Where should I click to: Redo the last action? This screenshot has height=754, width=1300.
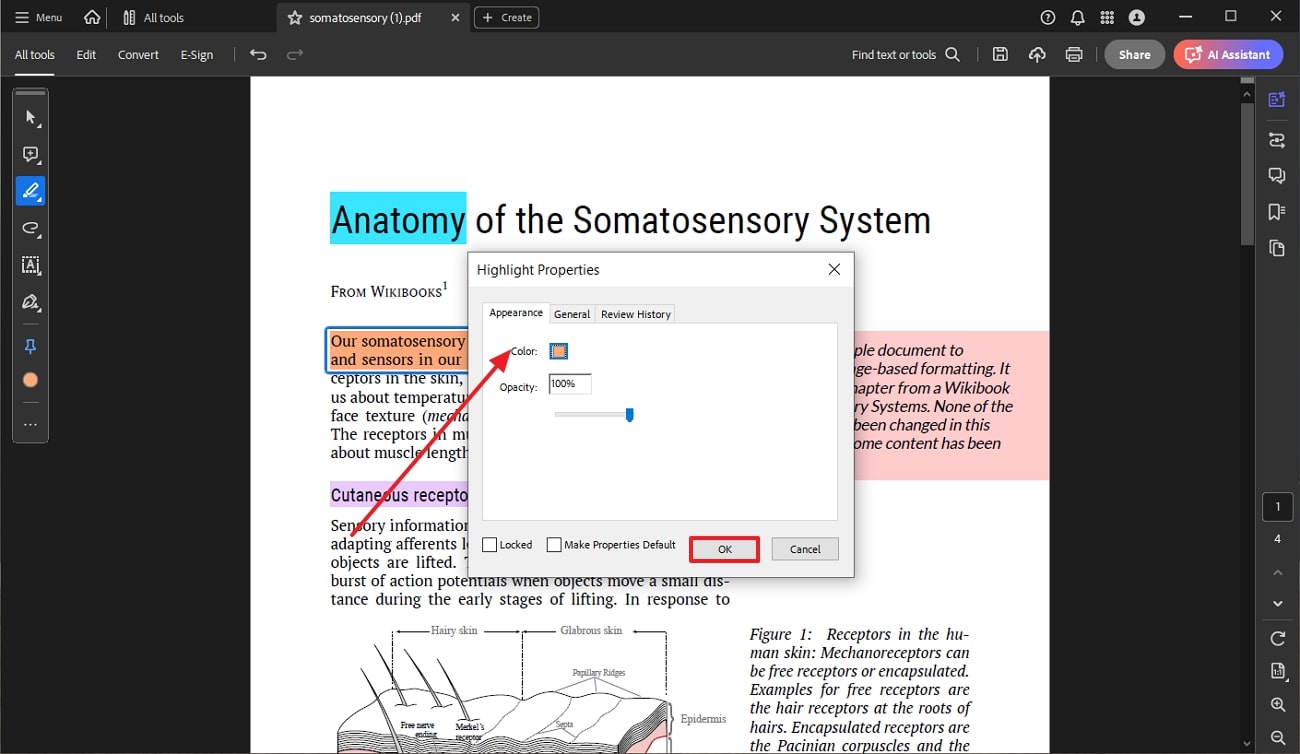click(295, 55)
